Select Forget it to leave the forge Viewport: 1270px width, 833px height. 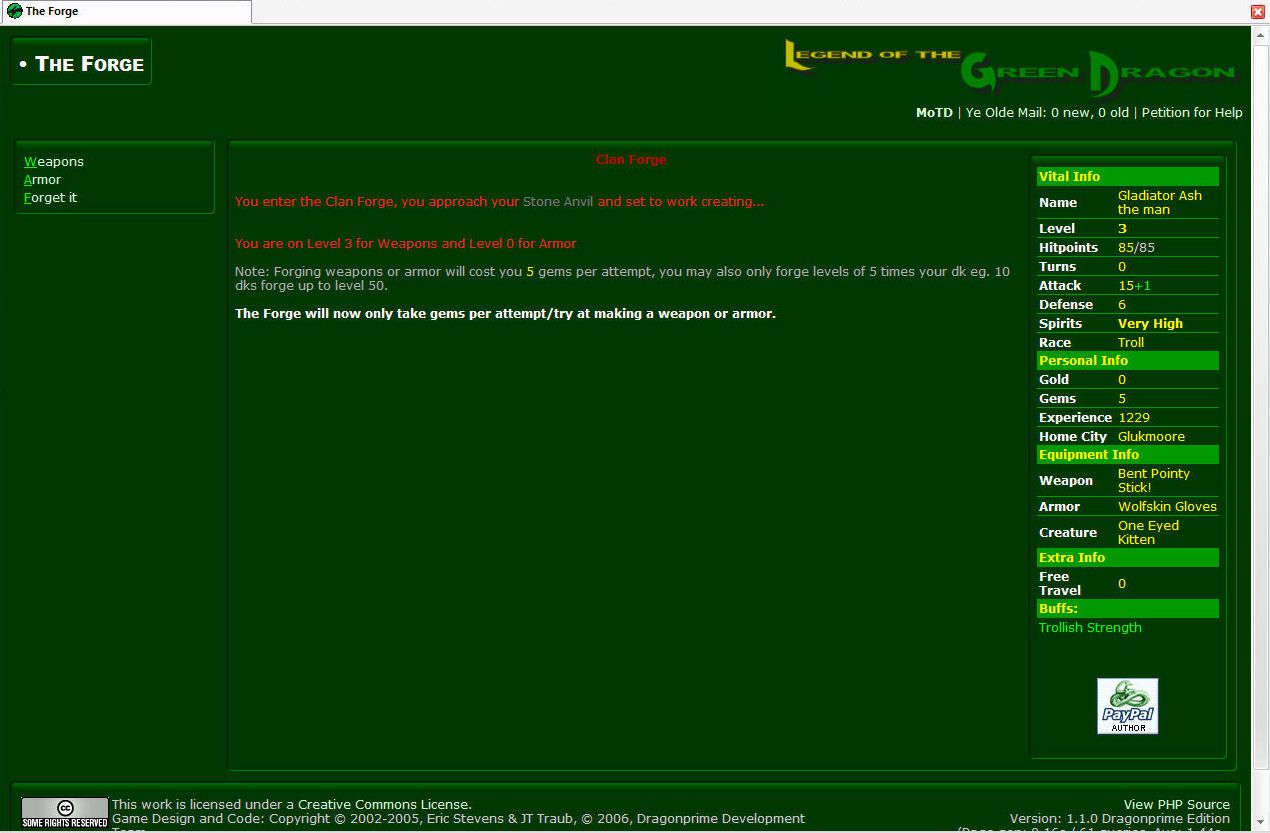tap(51, 198)
